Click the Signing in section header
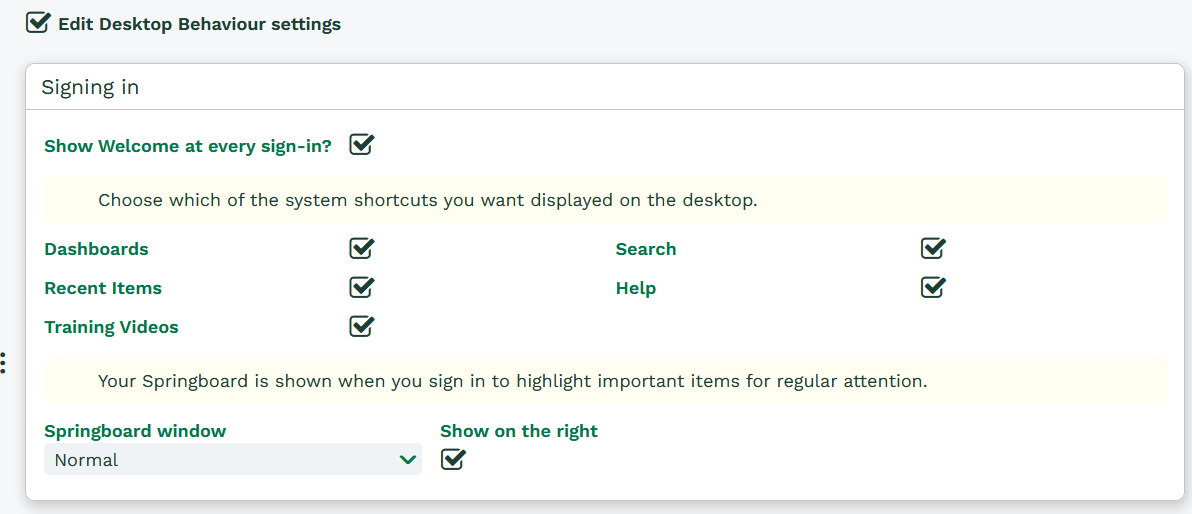 coord(90,87)
